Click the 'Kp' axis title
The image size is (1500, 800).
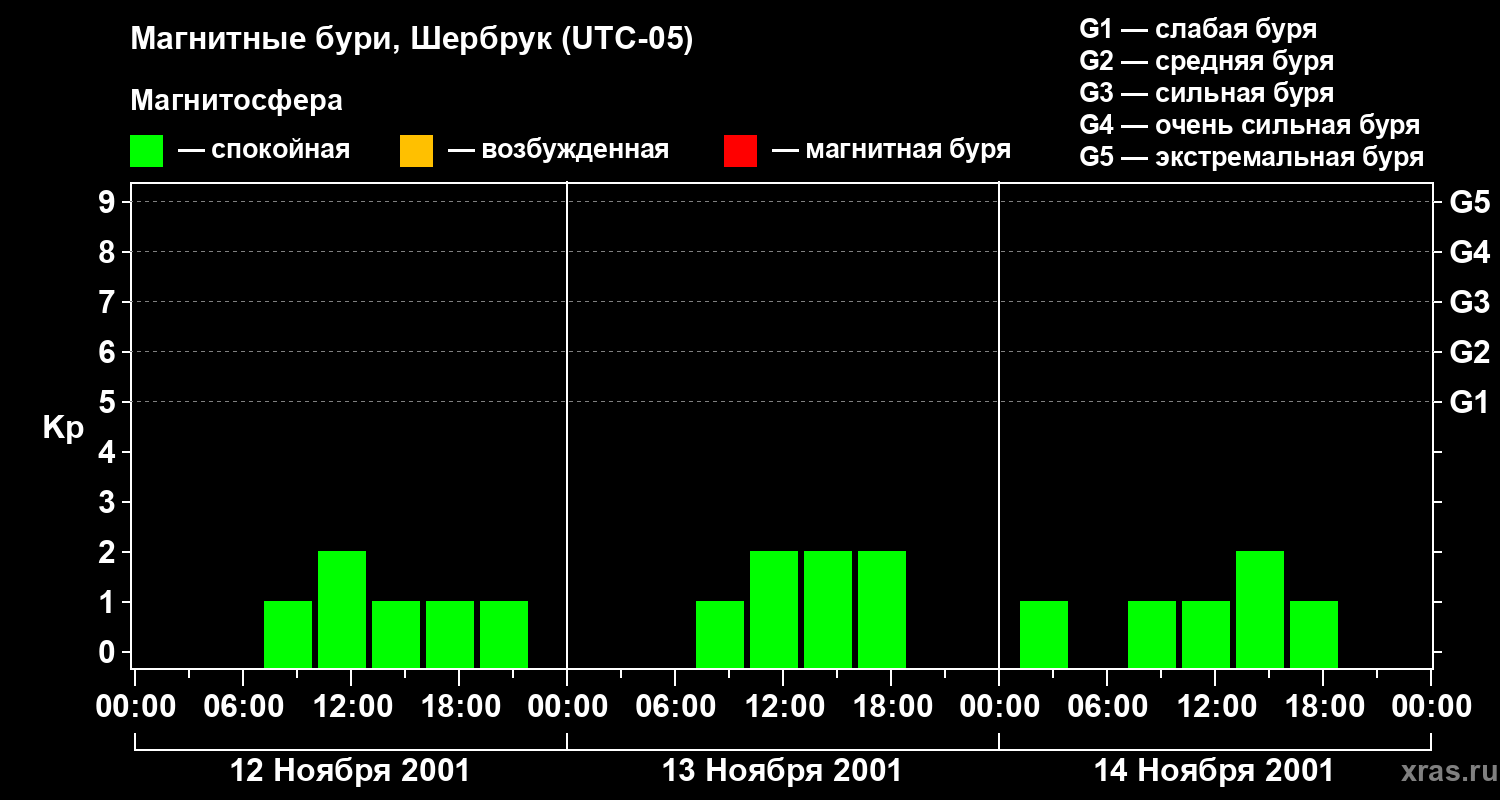point(63,428)
